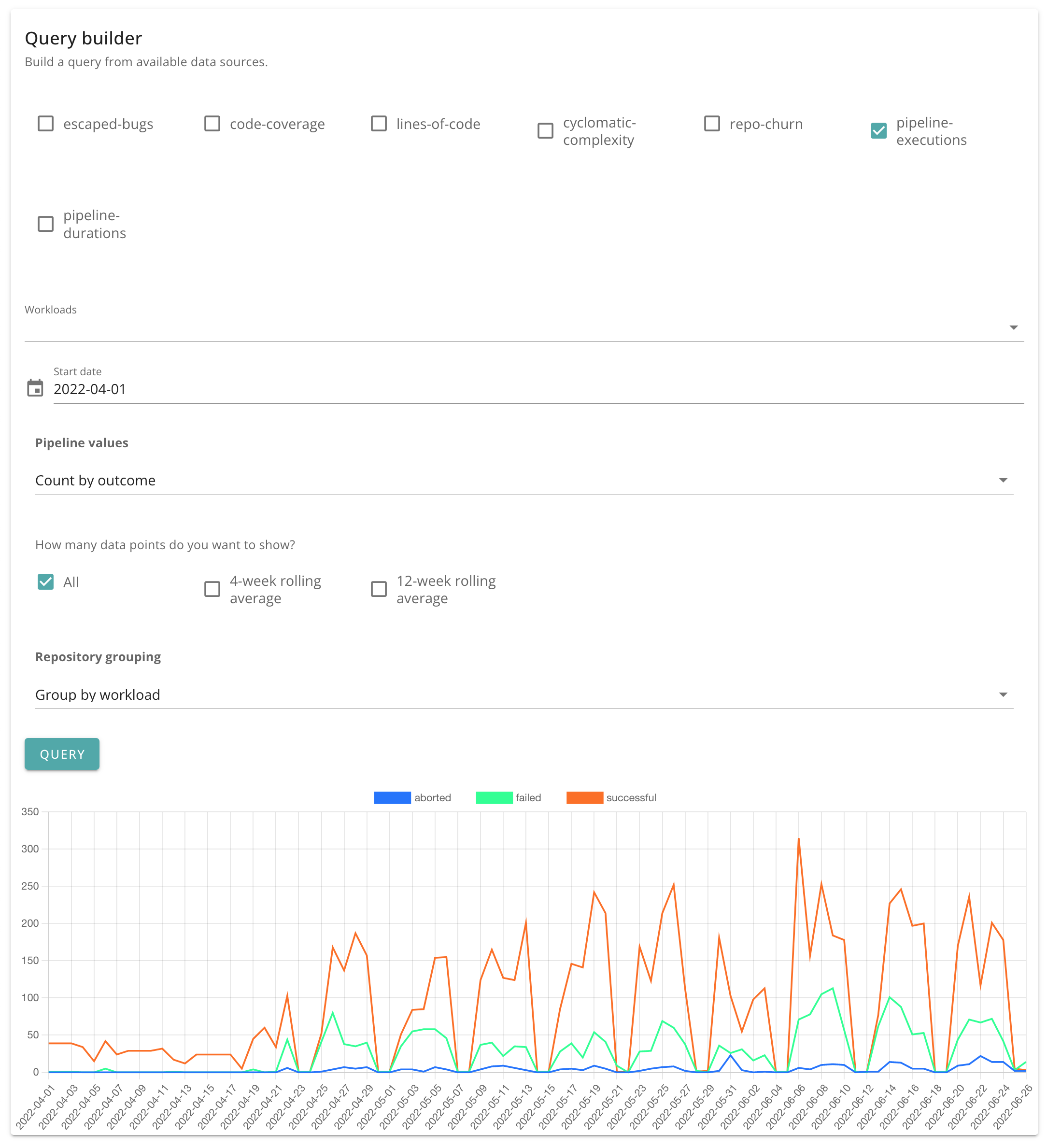This screenshot has width=1047, height=1148.
Task: Click the 350 y-axis label
Action: coord(30,811)
